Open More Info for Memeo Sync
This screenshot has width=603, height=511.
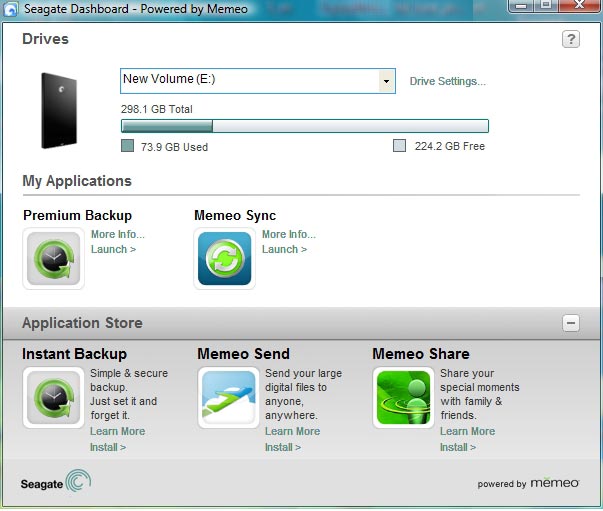pyautogui.click(x=289, y=234)
